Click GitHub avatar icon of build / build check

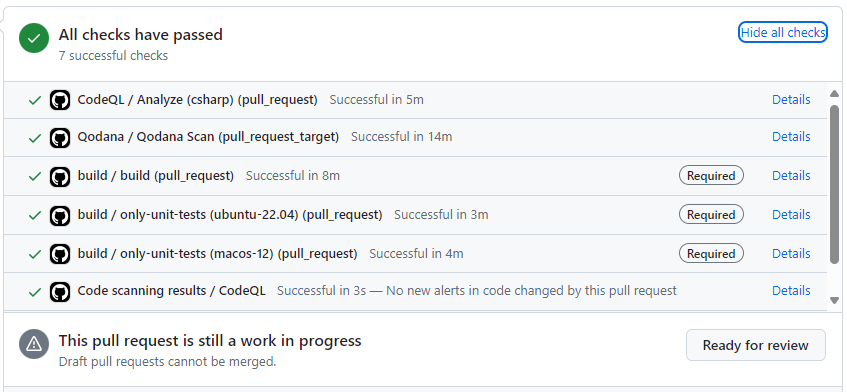tap(60, 177)
